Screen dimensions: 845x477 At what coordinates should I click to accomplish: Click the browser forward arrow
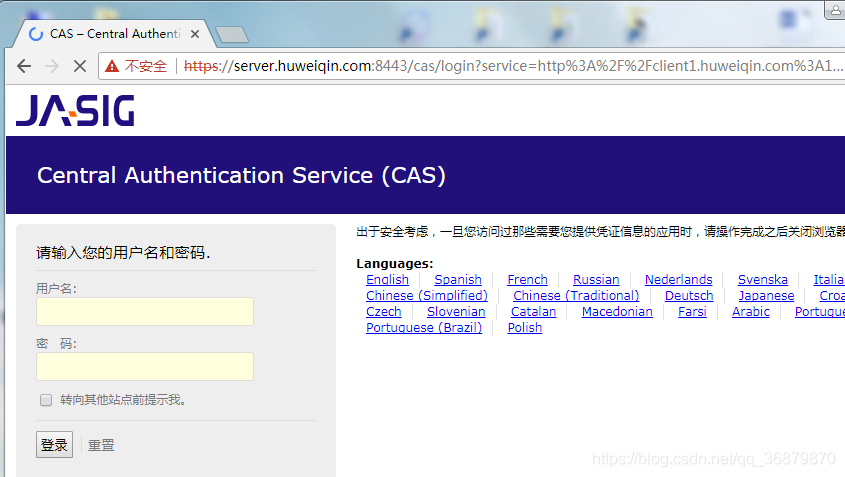coord(52,66)
